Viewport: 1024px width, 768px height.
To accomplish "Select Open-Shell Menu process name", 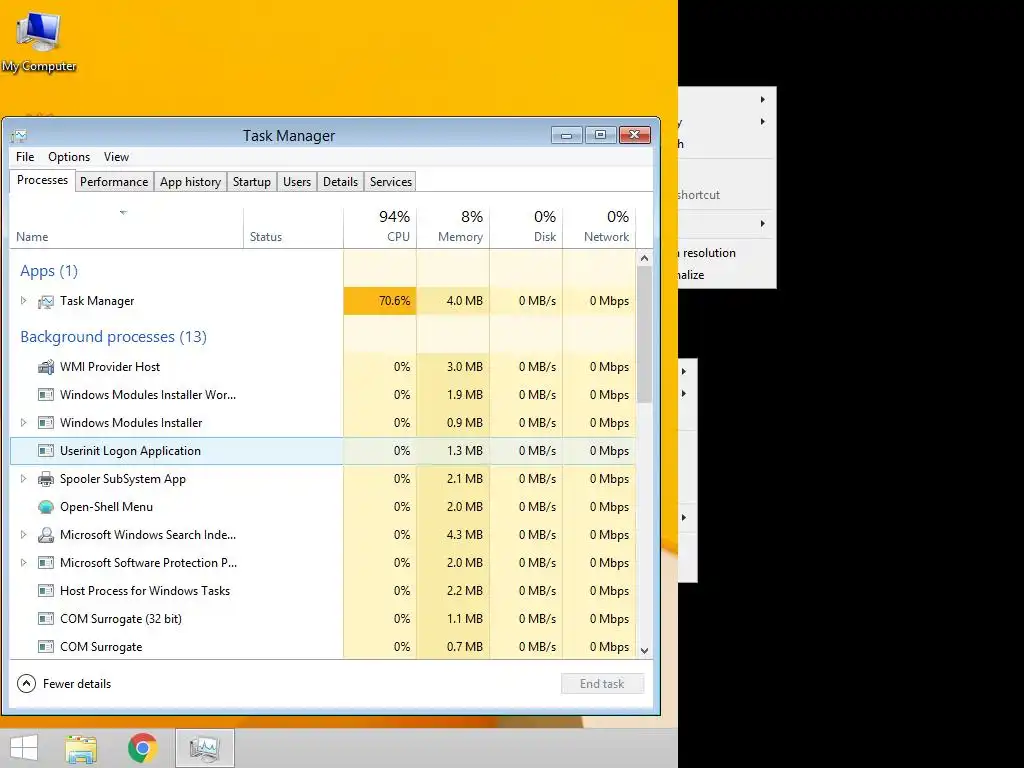I will coord(106,507).
